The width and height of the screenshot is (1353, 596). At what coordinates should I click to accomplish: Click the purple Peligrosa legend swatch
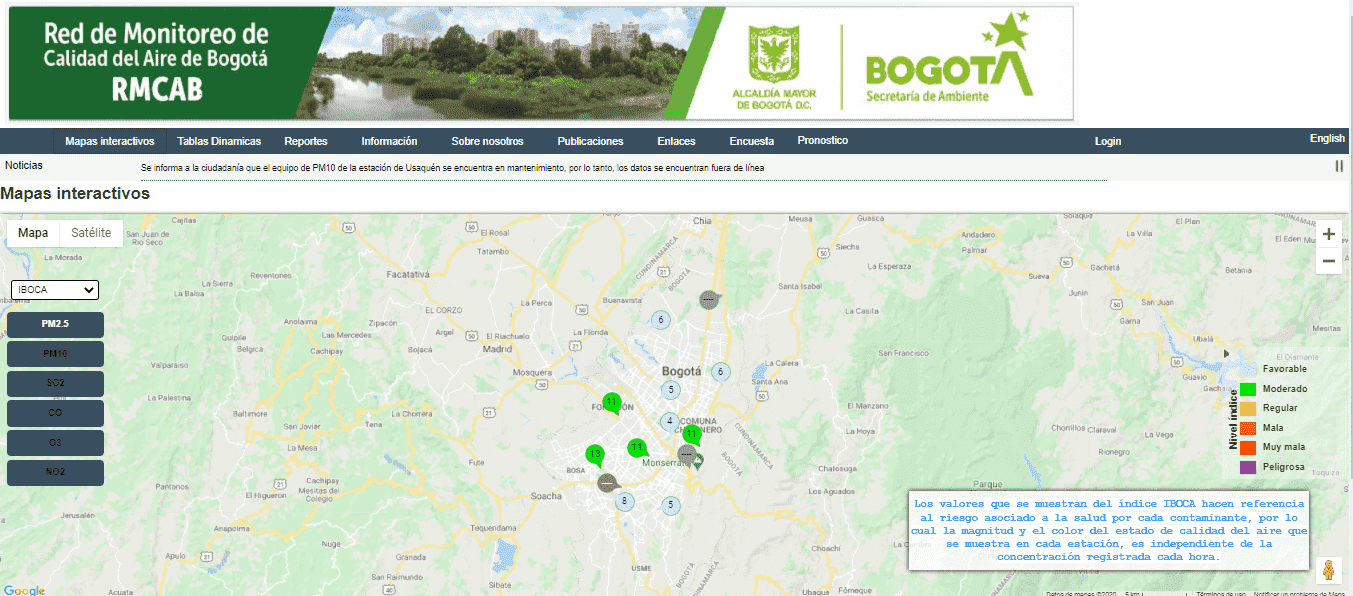pos(1248,467)
